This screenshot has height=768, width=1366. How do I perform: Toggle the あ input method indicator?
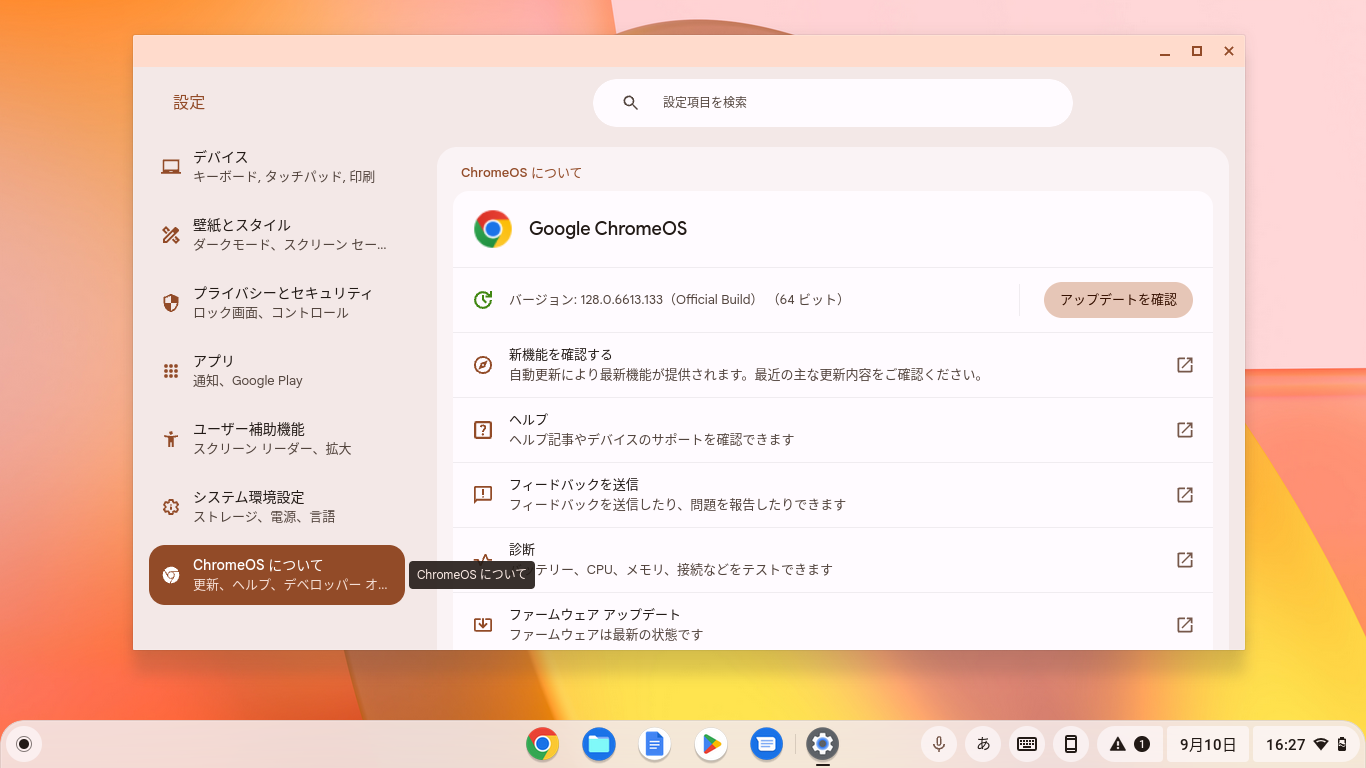(x=982, y=744)
